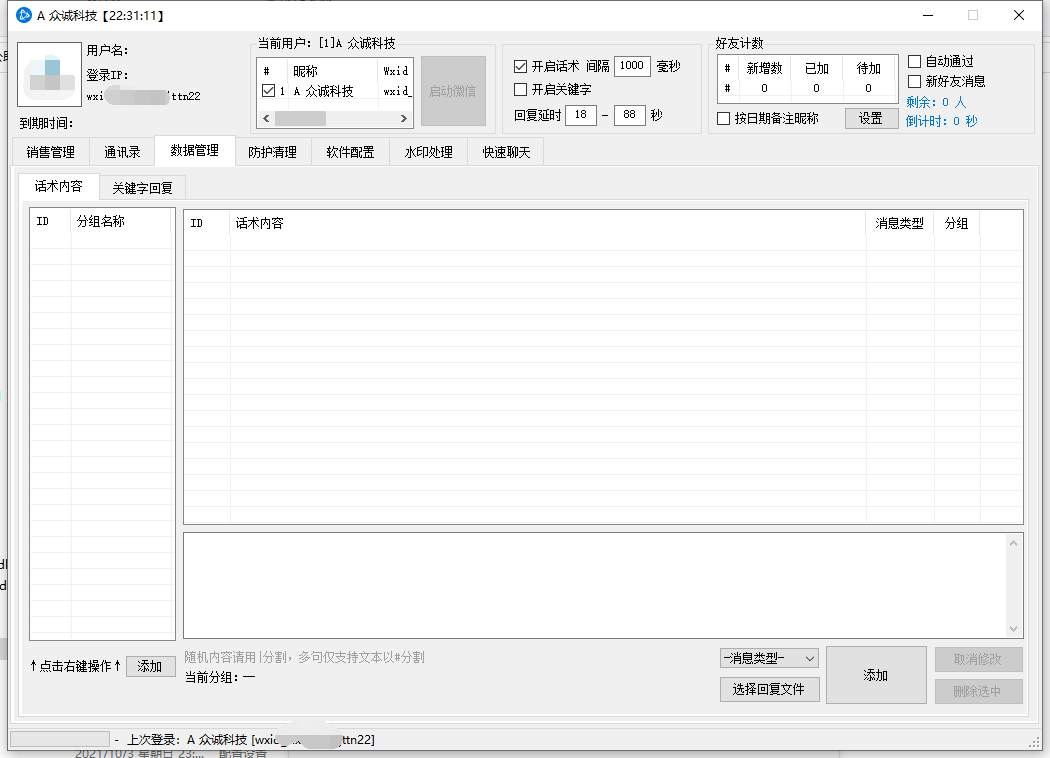Go to the 水印处理 tab

point(428,153)
